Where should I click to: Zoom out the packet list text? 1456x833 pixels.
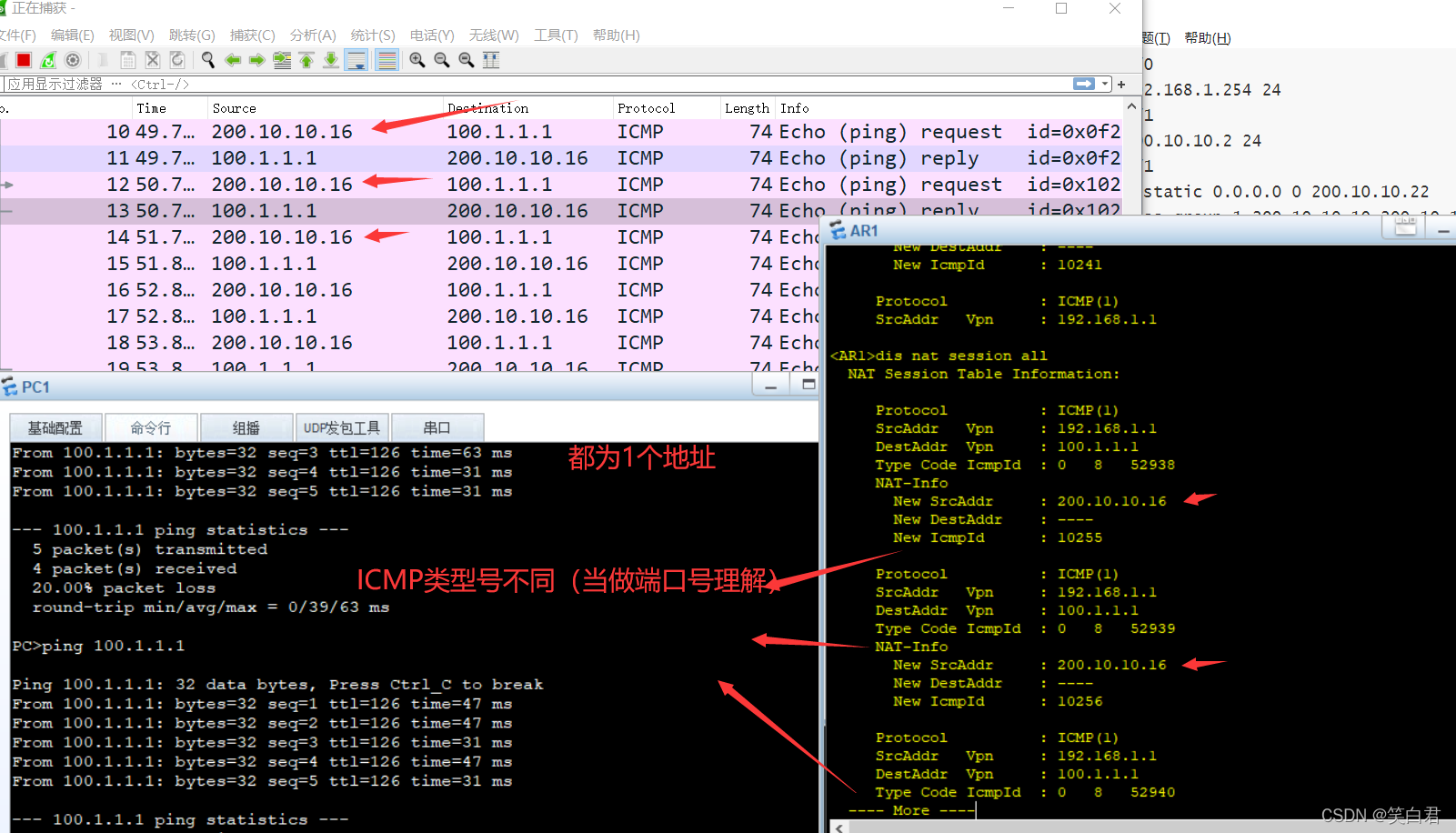[x=442, y=60]
